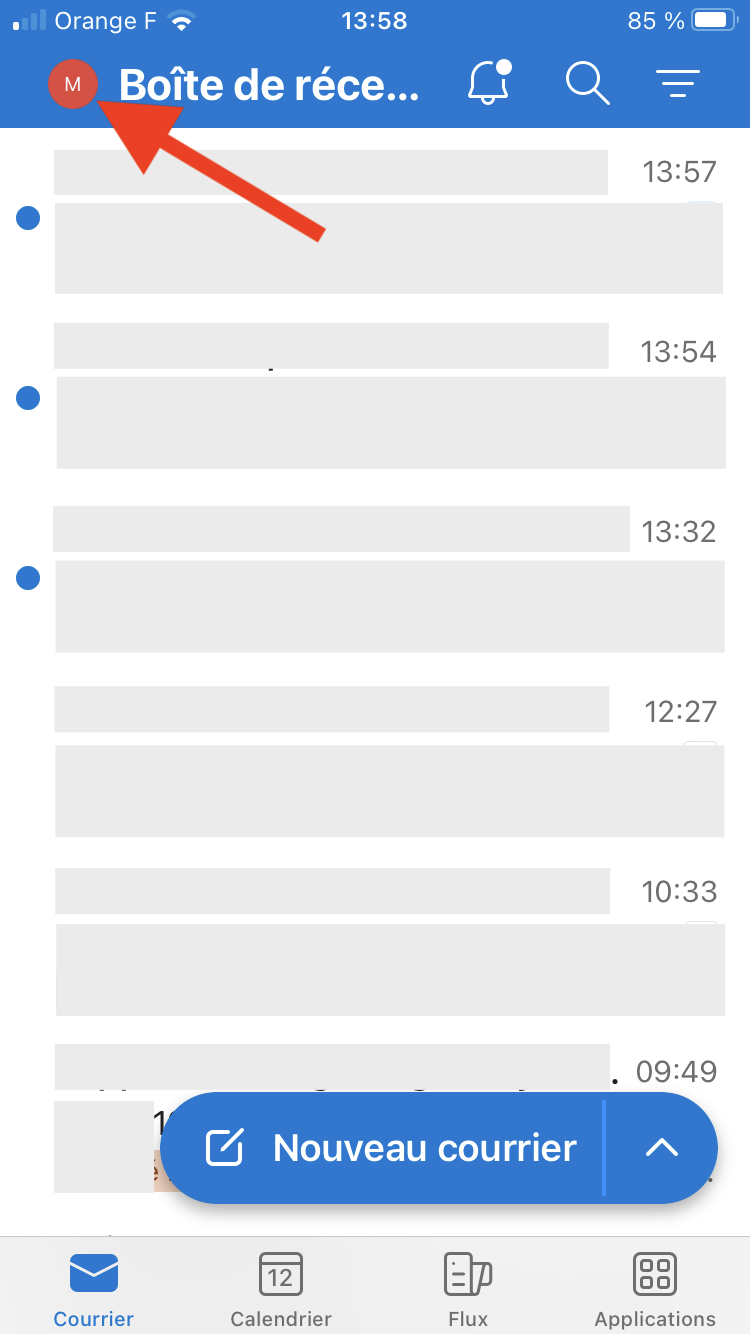Switch to Calendrier tab
The height and width of the screenshot is (1334, 750).
281,1291
